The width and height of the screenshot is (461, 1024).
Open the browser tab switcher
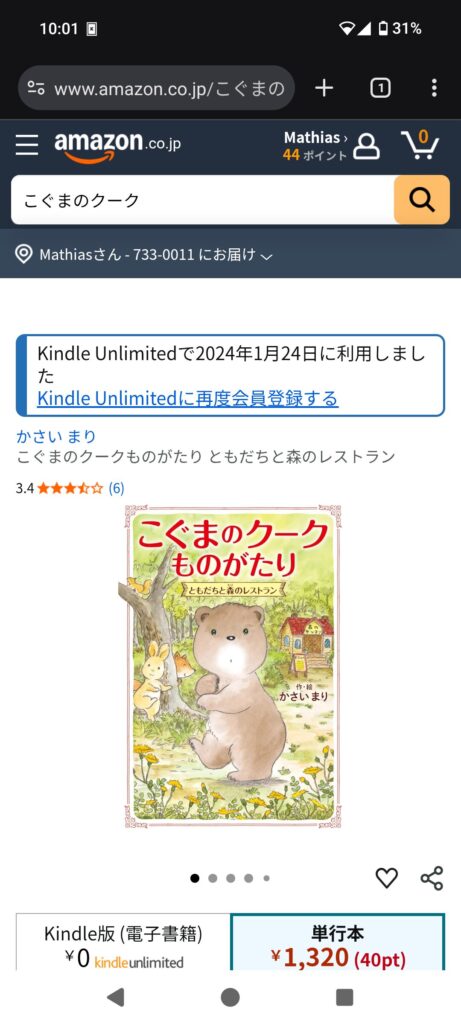tap(380, 88)
